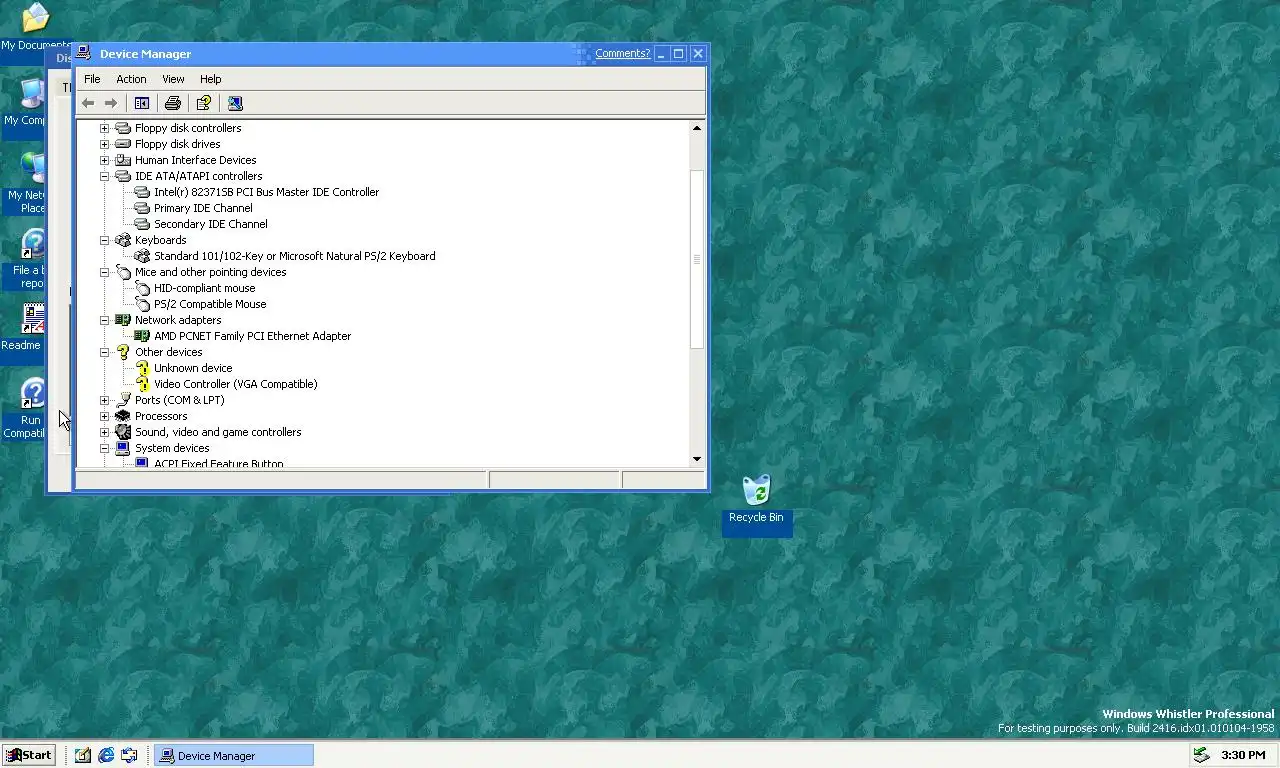The image size is (1280, 768).
Task: Expand Ports (COM & LPT) node
Action: point(104,400)
